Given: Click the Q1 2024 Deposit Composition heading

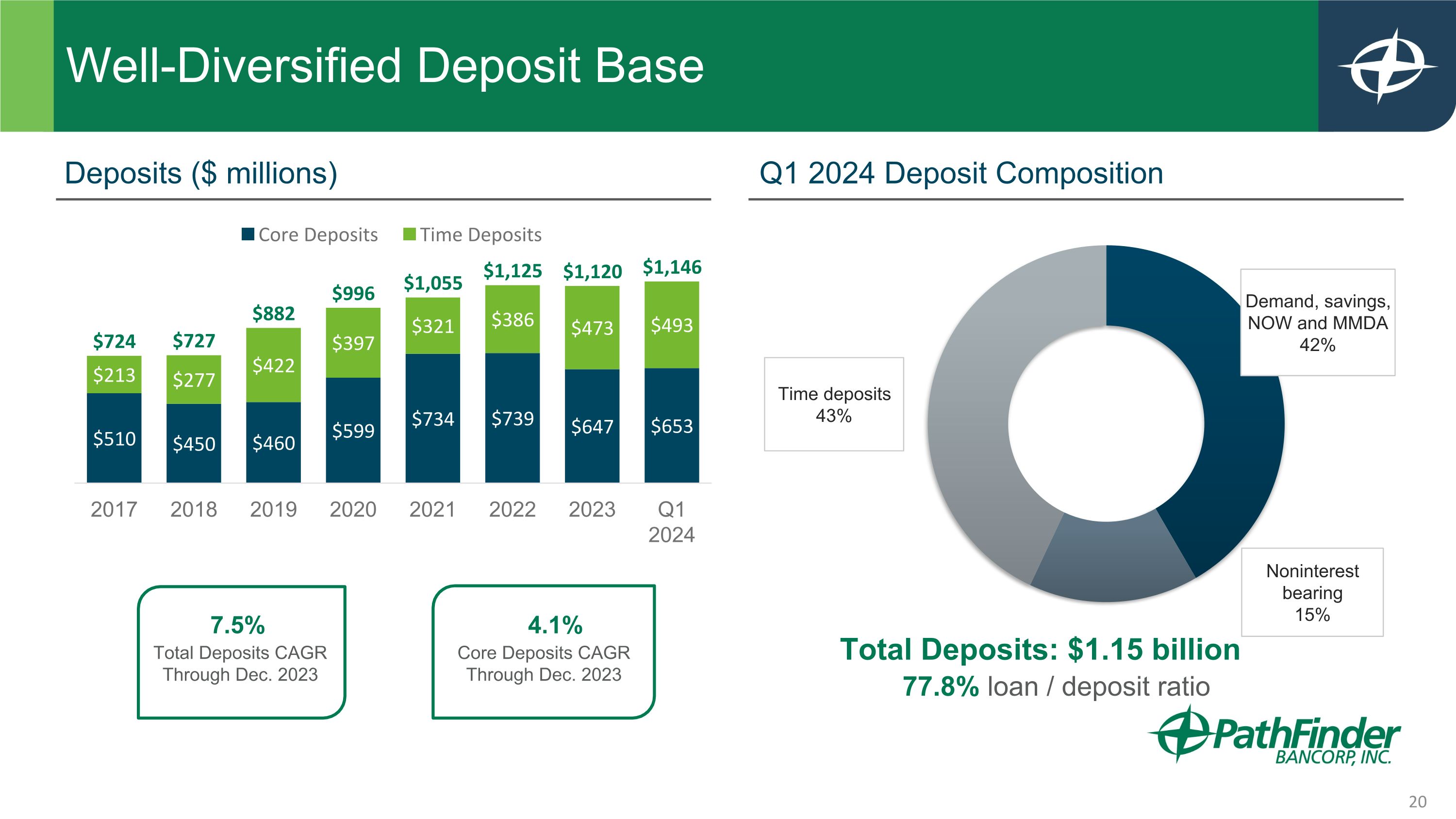Looking at the screenshot, I should pos(961,173).
